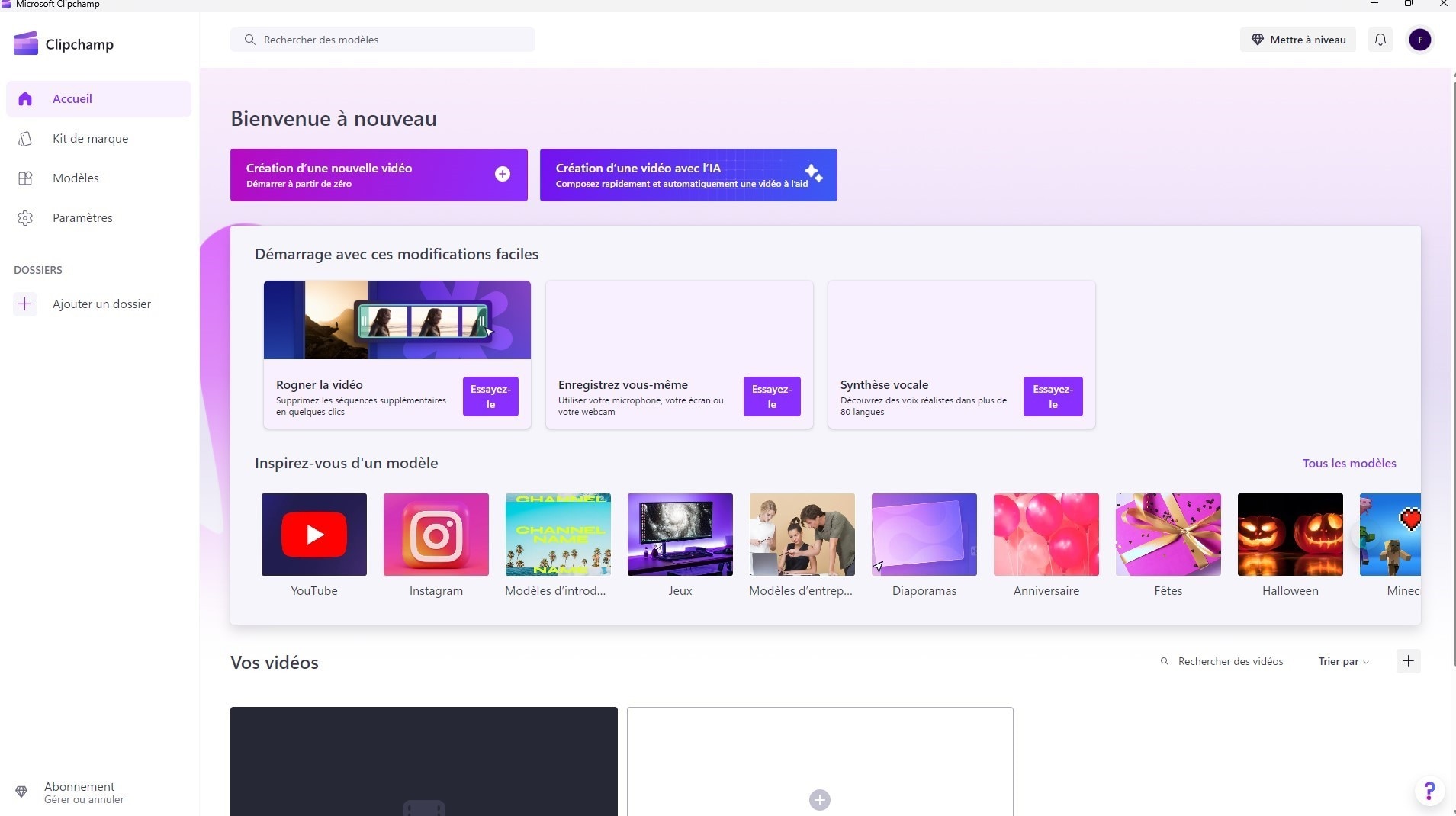Open Abonnement Gérer ou annuler
The width and height of the screenshot is (1456, 816).
coord(84,792)
